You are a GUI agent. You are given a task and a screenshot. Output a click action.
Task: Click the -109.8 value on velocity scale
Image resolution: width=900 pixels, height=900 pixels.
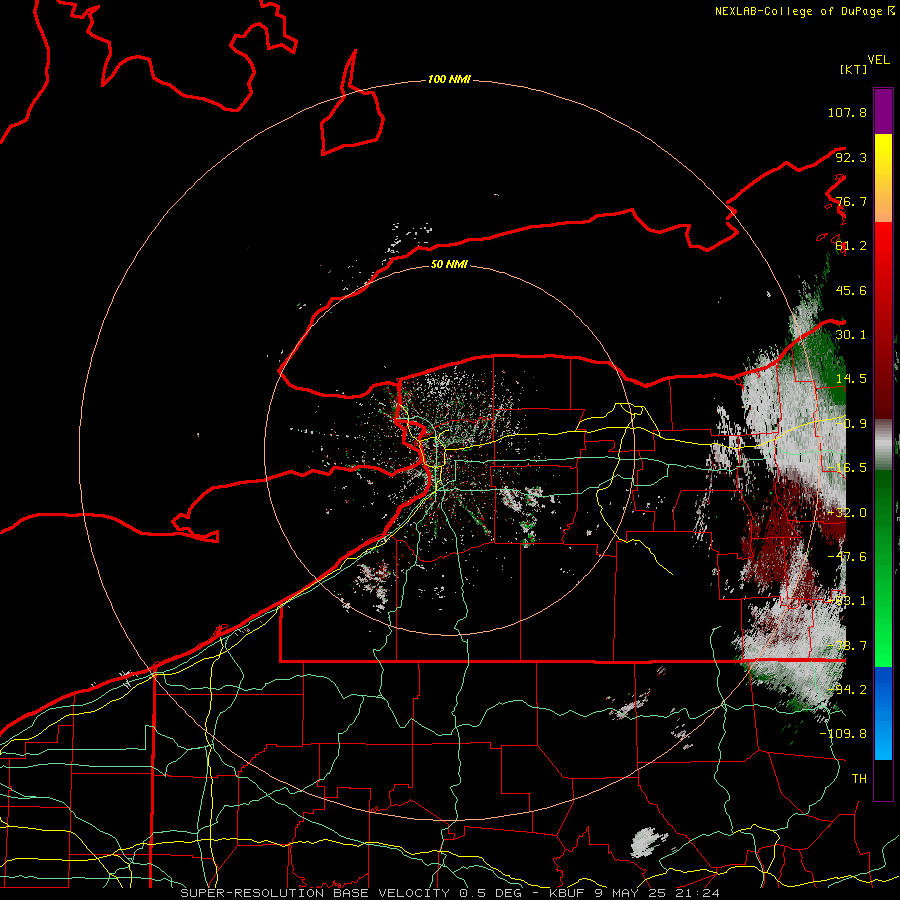[x=843, y=734]
